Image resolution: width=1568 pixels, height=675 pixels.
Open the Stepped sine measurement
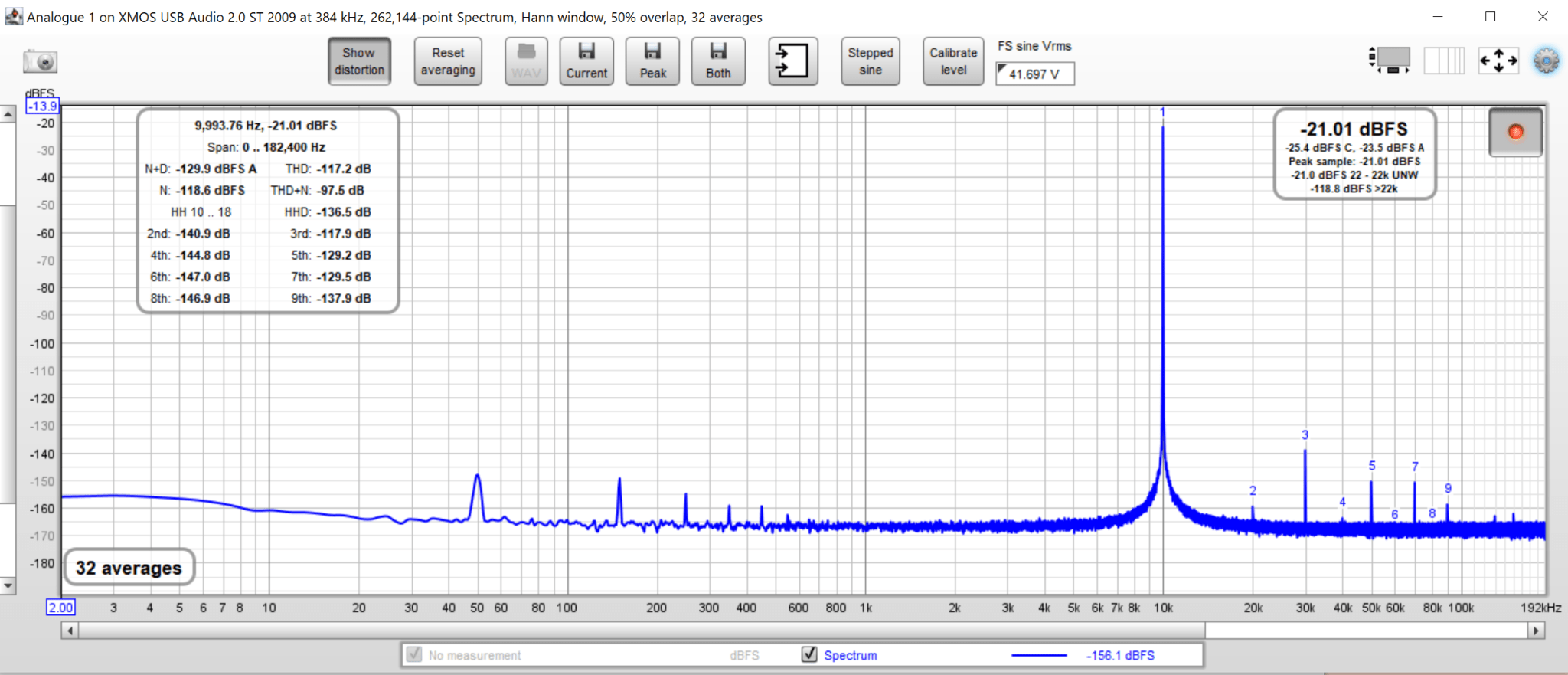[x=871, y=61]
